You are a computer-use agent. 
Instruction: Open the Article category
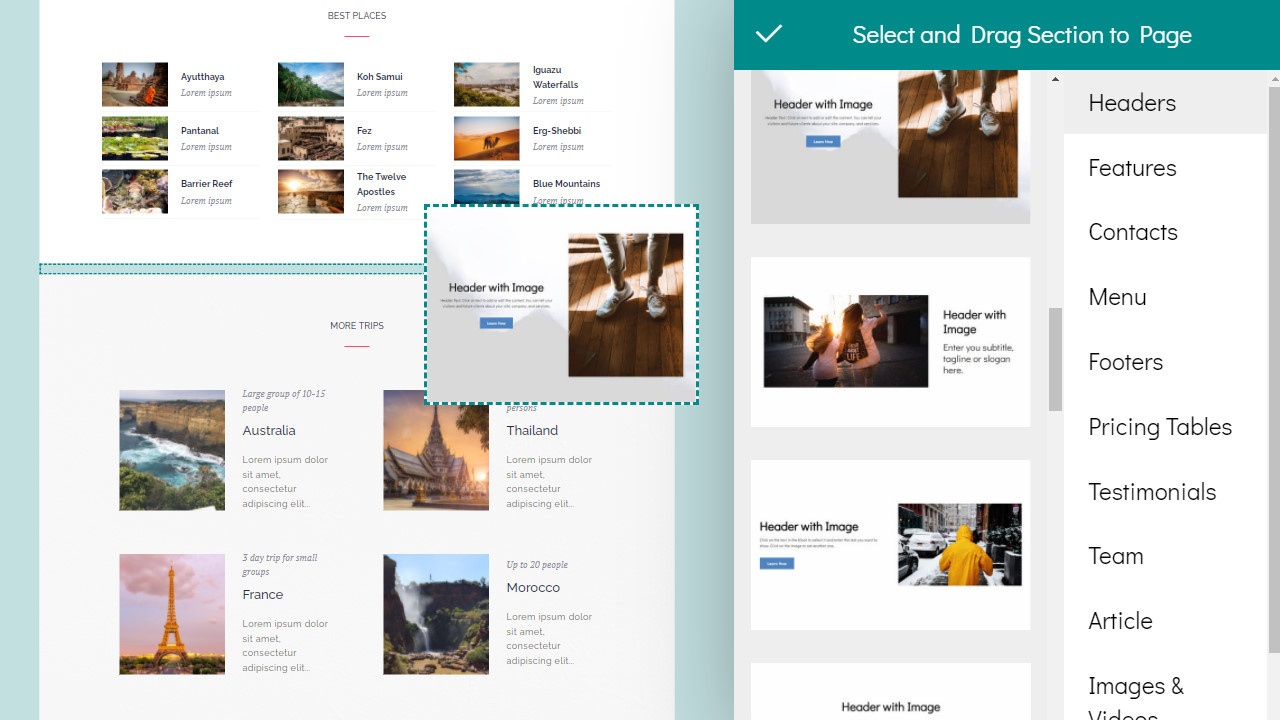(1120, 621)
